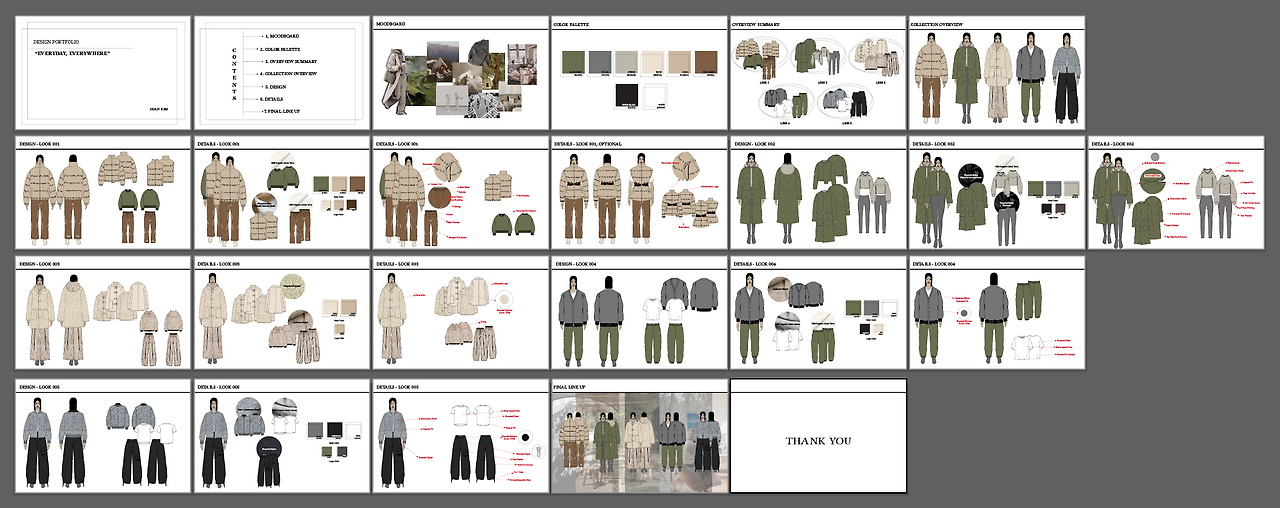
Task: Select Details - Look 001 artboard with fabric swatches
Action: 281,192
